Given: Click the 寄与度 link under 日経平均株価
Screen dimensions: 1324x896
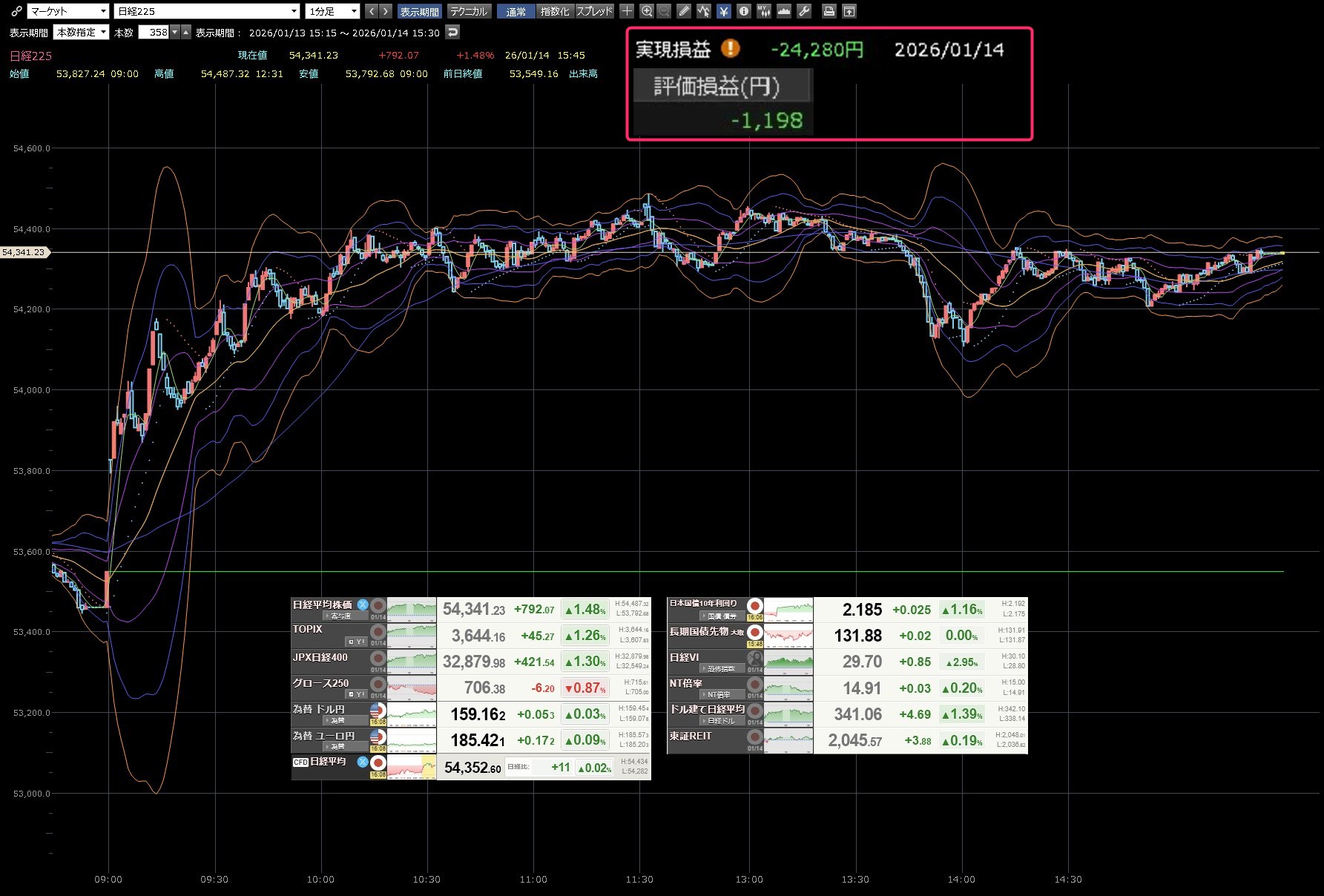Looking at the screenshot, I should coord(340,616).
